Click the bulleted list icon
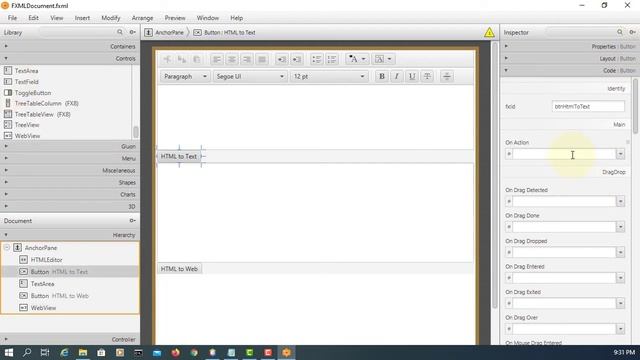This screenshot has width=640, height=360. point(316,59)
